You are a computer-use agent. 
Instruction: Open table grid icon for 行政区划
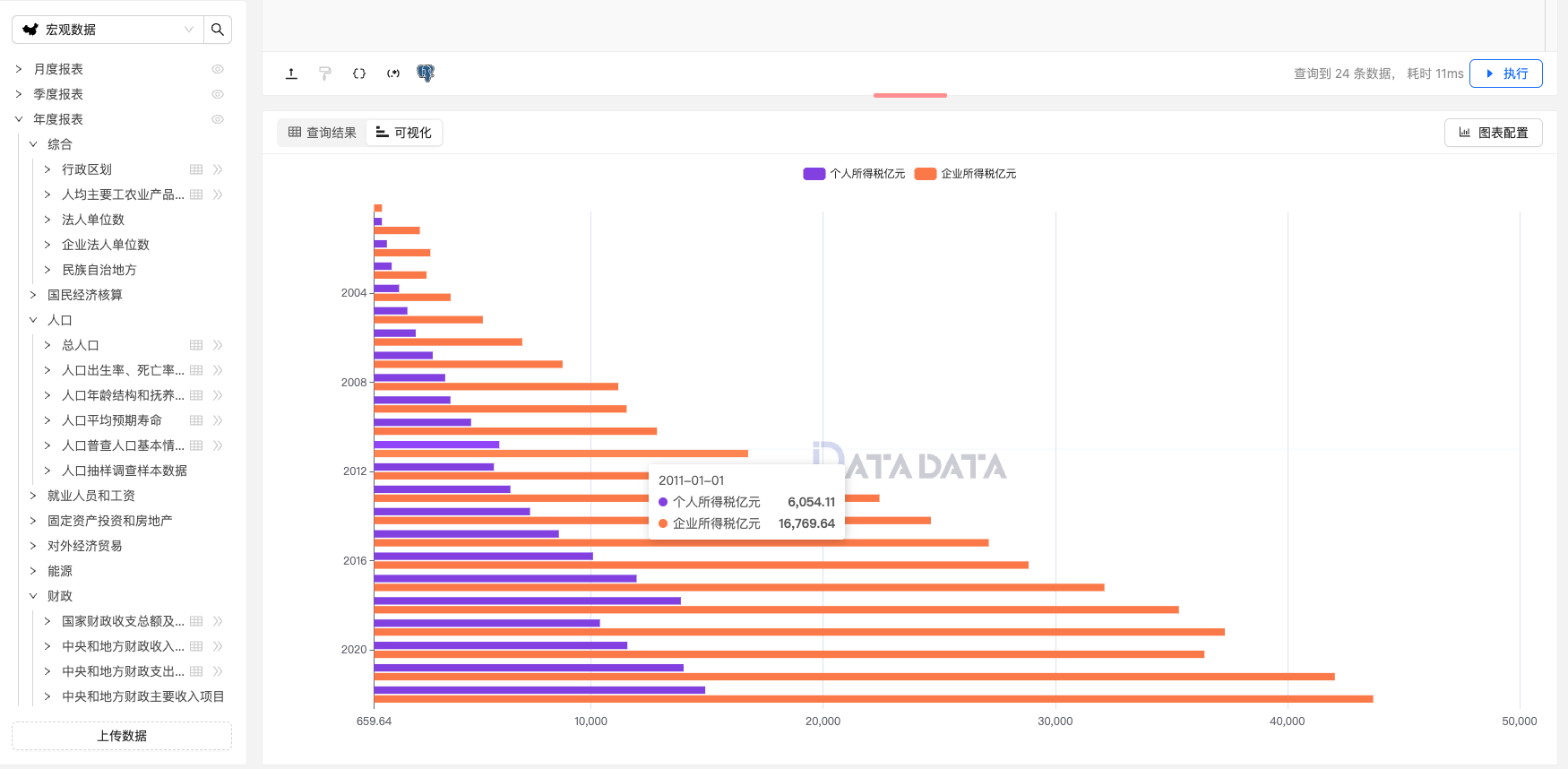coord(196,169)
